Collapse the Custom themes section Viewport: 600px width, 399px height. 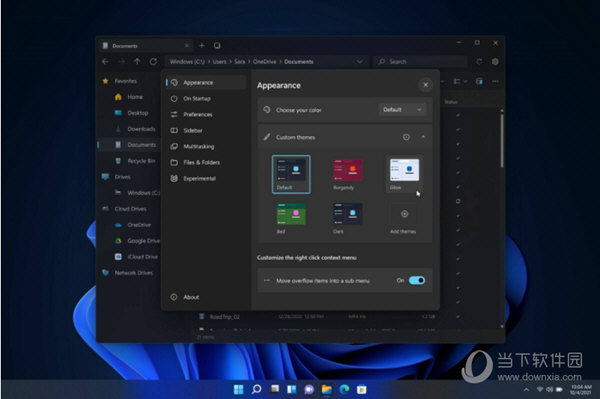[x=423, y=137]
